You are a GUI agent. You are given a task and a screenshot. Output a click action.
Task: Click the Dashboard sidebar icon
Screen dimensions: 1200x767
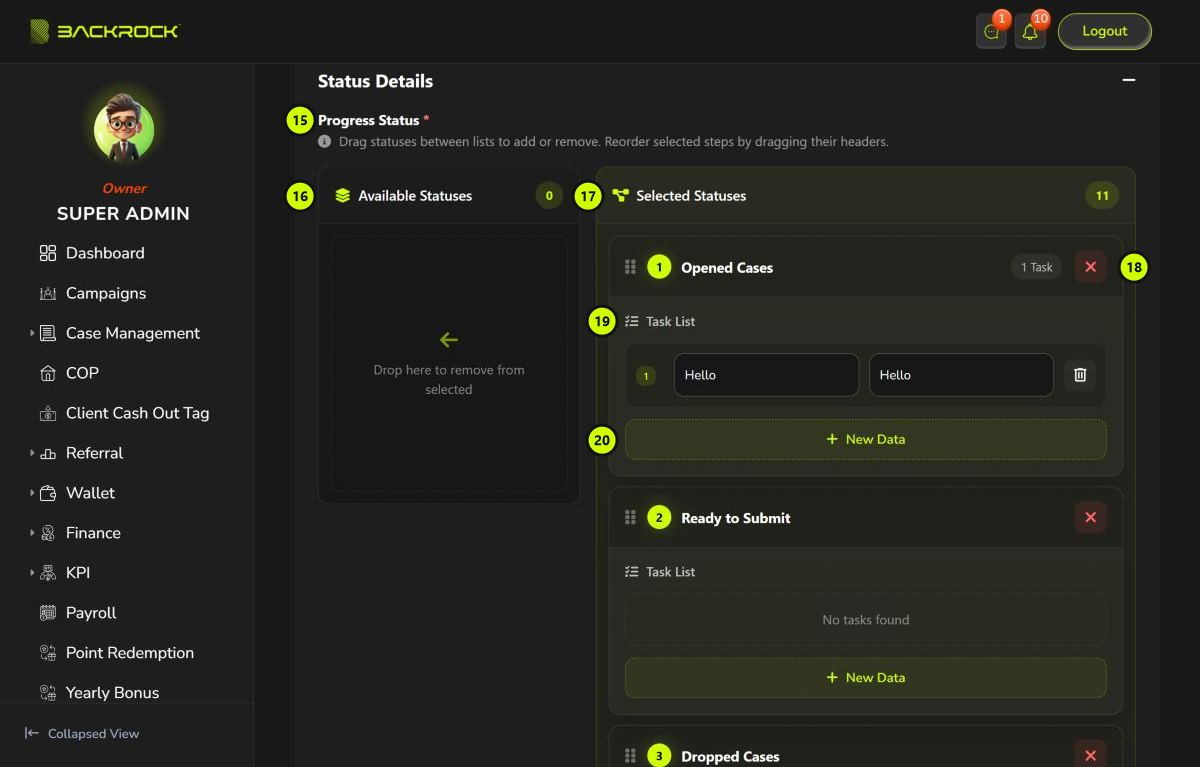coord(48,253)
